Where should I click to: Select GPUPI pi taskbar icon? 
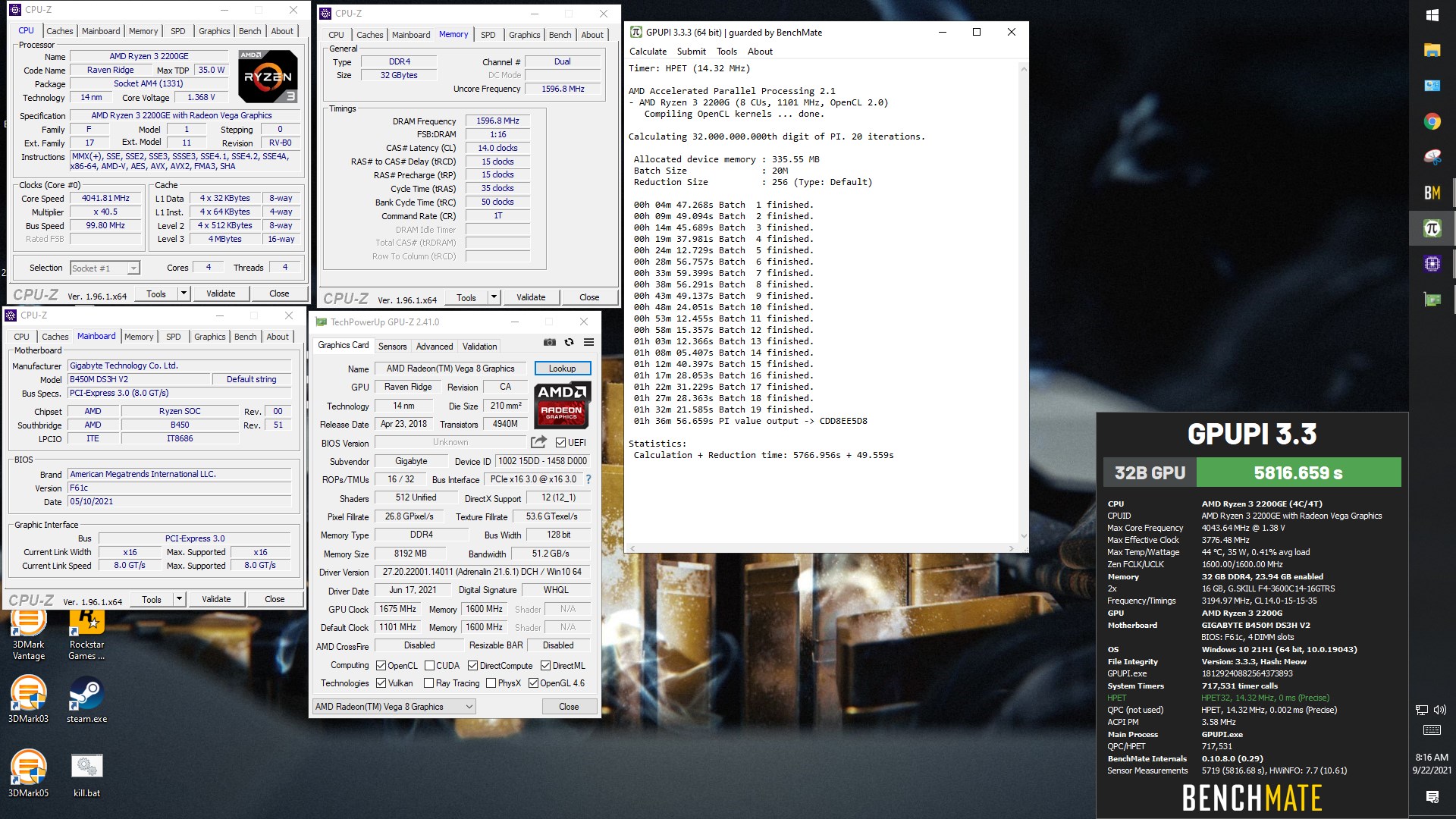click(1432, 228)
